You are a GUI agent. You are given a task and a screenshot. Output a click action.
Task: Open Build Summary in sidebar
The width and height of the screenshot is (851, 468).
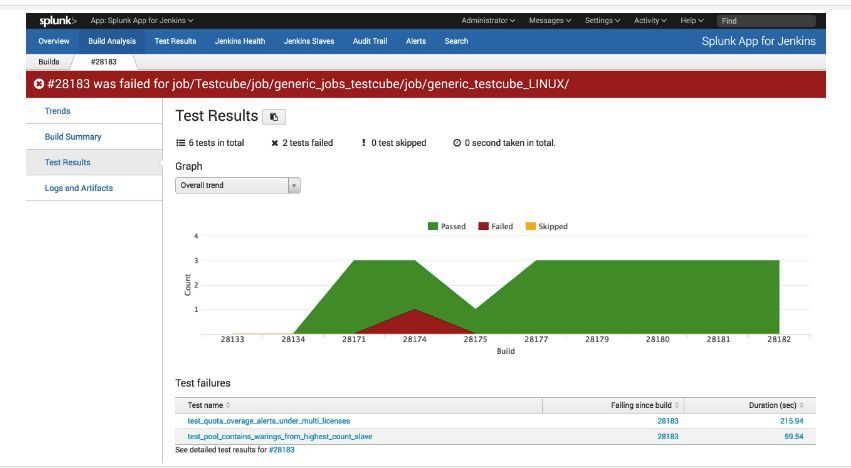[73, 137]
